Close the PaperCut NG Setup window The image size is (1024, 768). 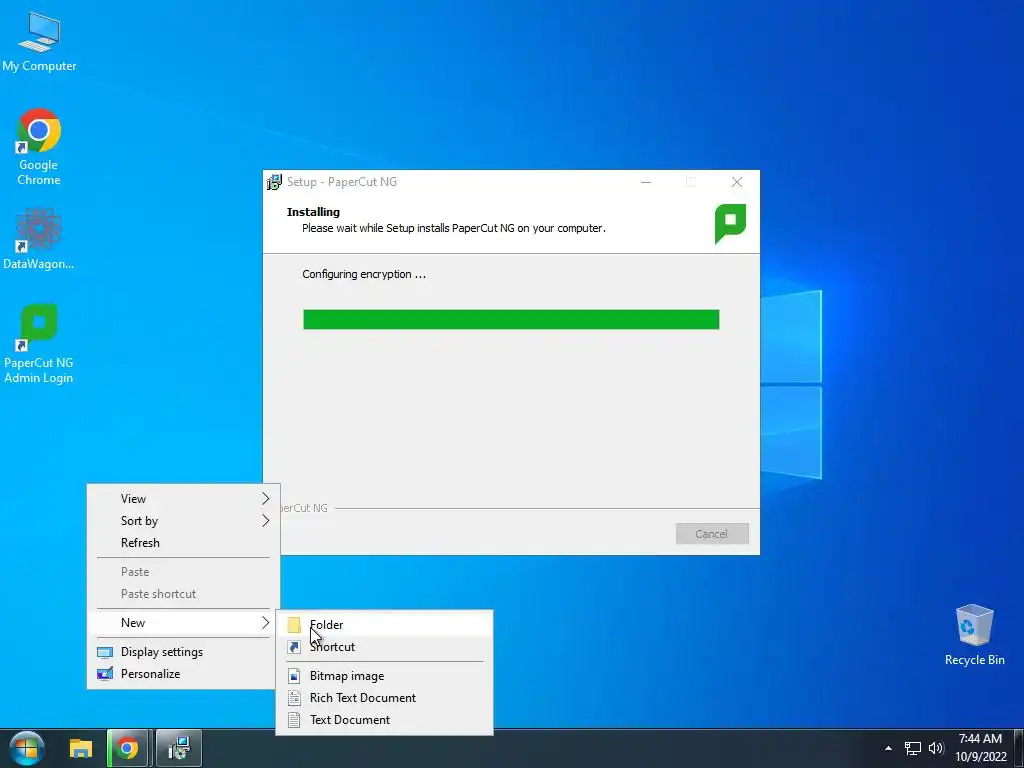pyautogui.click(x=737, y=182)
